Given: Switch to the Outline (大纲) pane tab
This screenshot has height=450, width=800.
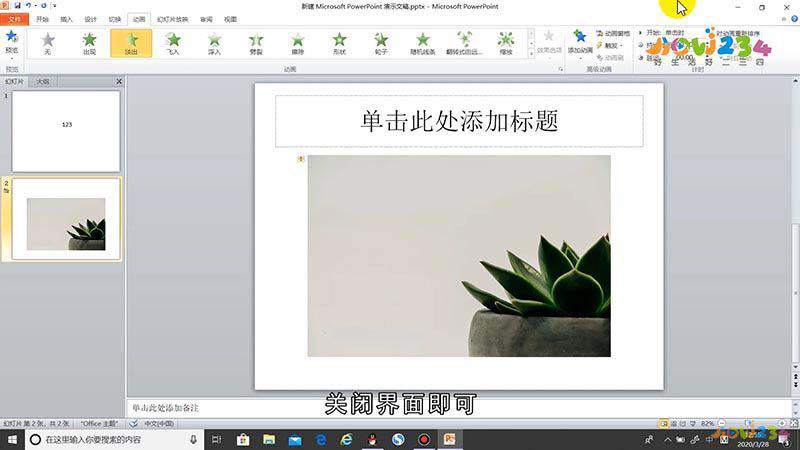Looking at the screenshot, I should tap(43, 82).
